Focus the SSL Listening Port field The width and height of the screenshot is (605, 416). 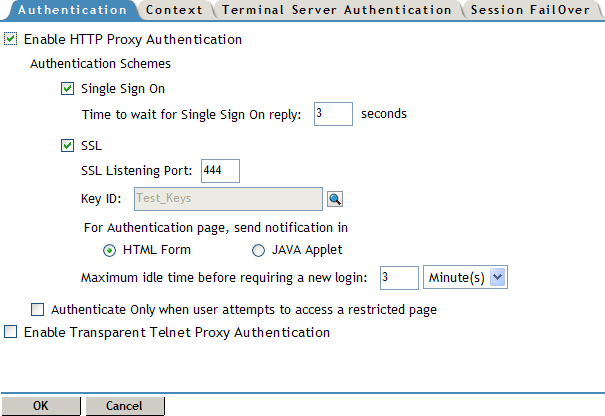[x=220, y=171]
